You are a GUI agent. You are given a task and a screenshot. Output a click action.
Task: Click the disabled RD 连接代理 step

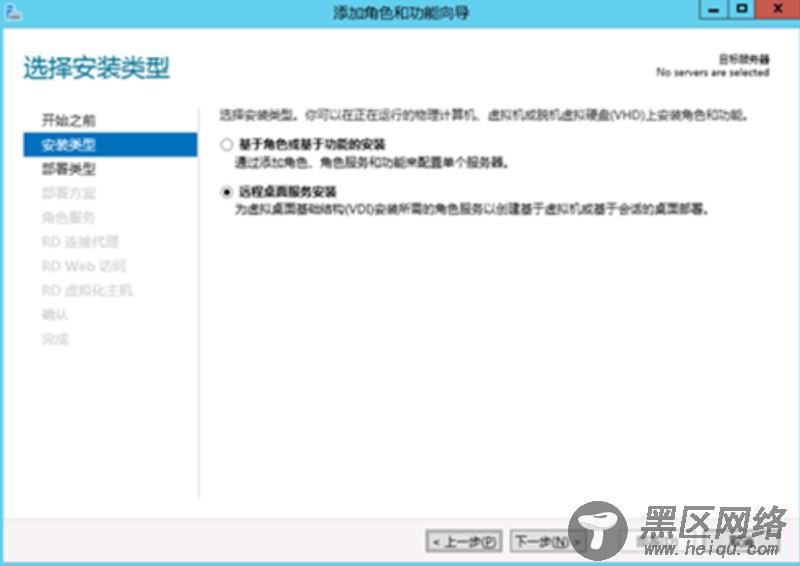point(80,242)
